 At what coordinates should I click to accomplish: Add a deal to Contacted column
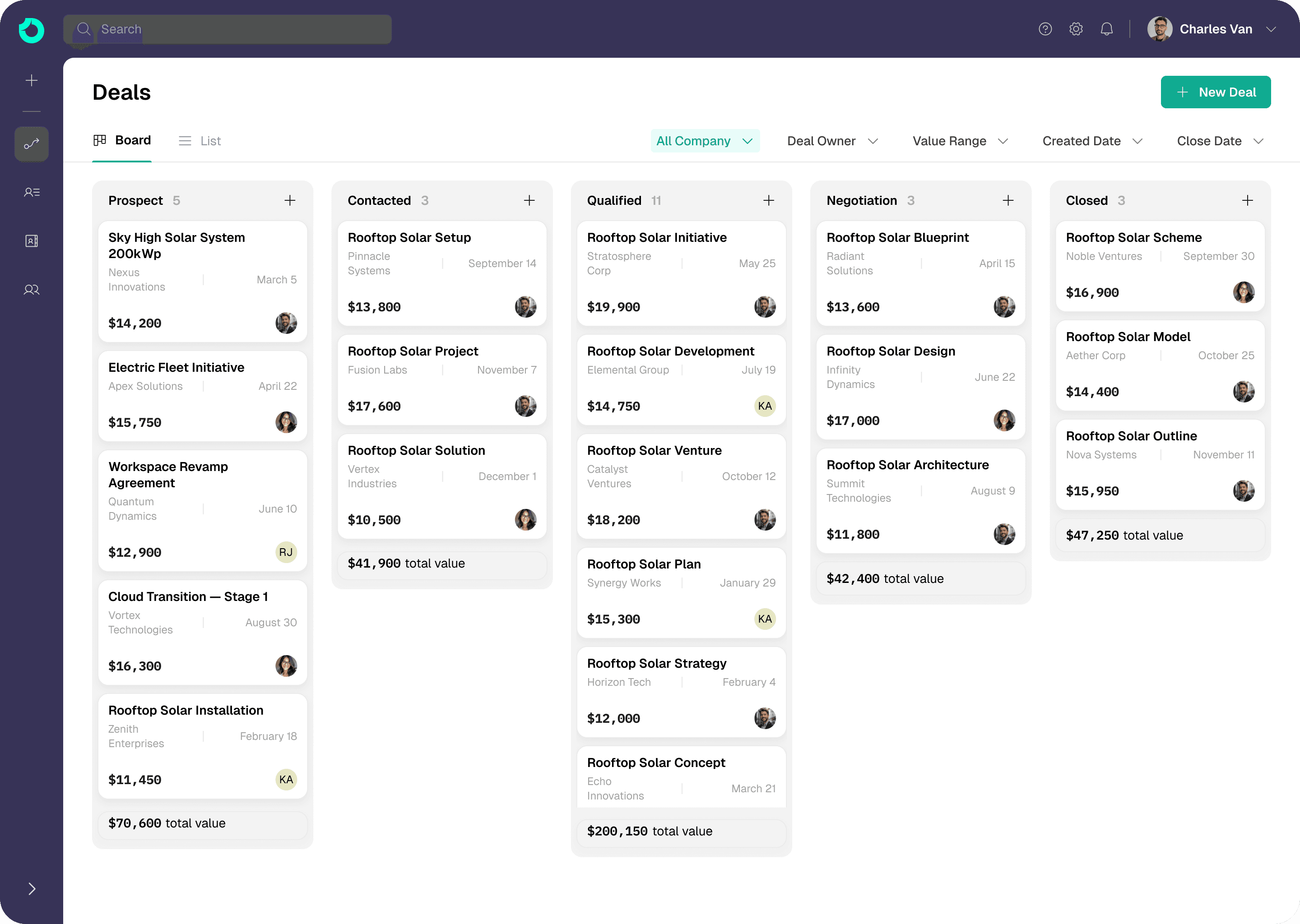pyautogui.click(x=529, y=200)
